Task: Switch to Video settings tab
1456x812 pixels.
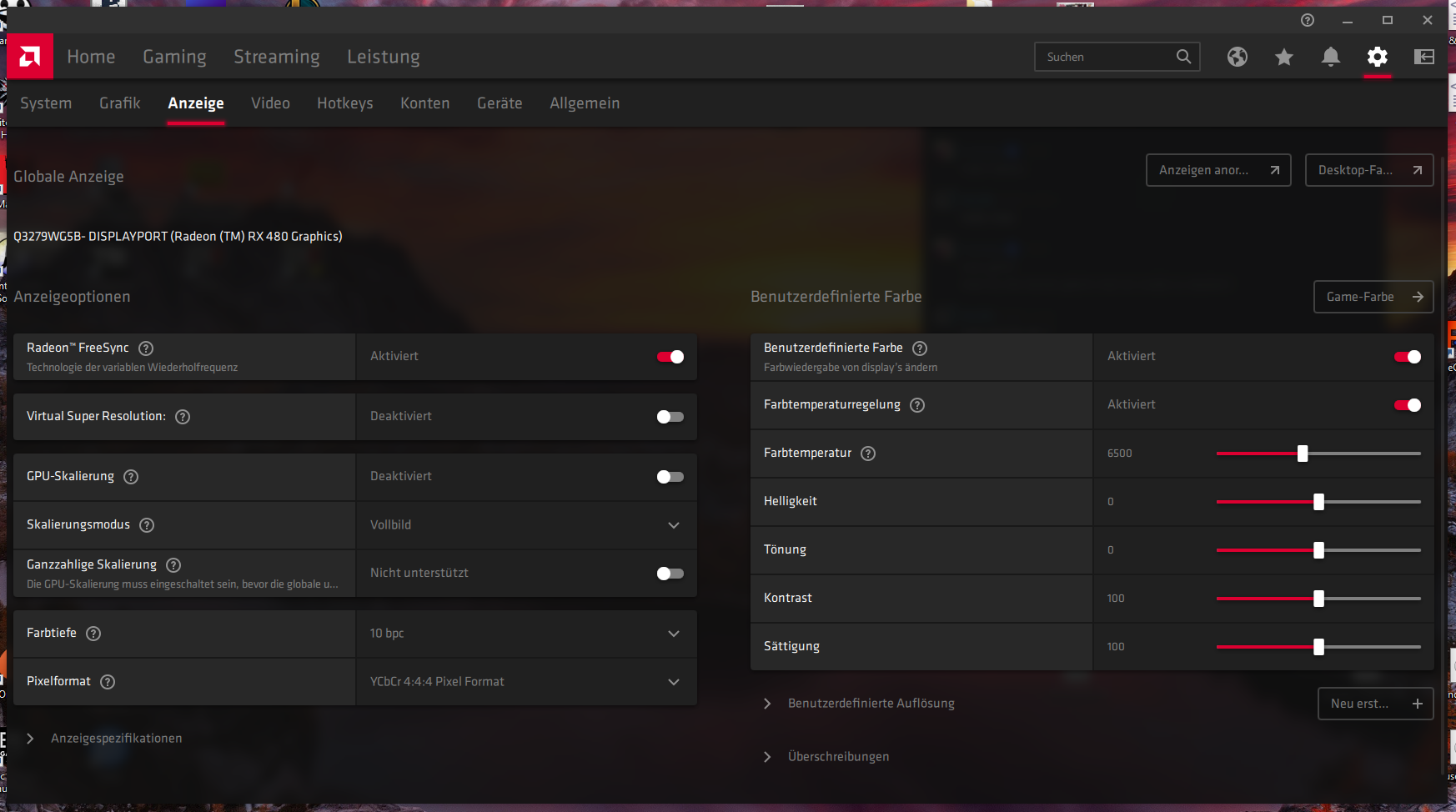Action: [x=270, y=103]
